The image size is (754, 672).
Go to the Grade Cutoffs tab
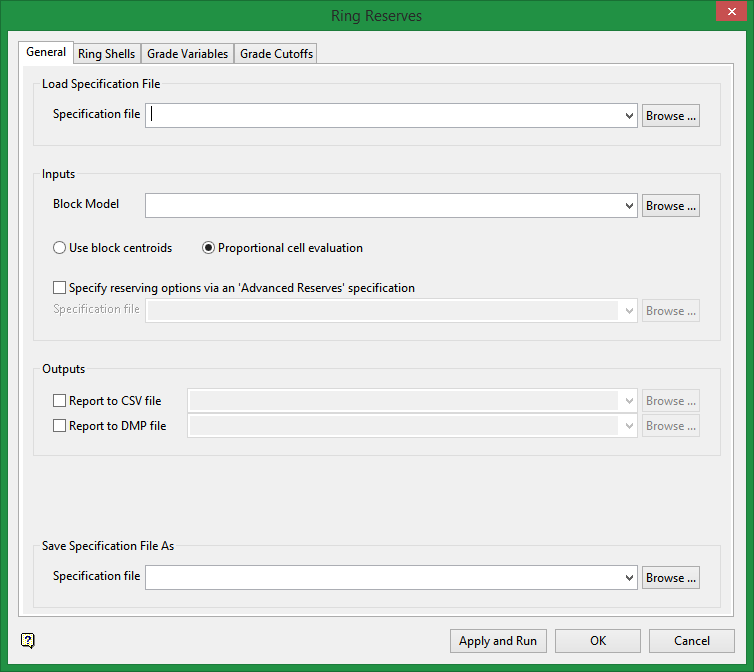276,54
